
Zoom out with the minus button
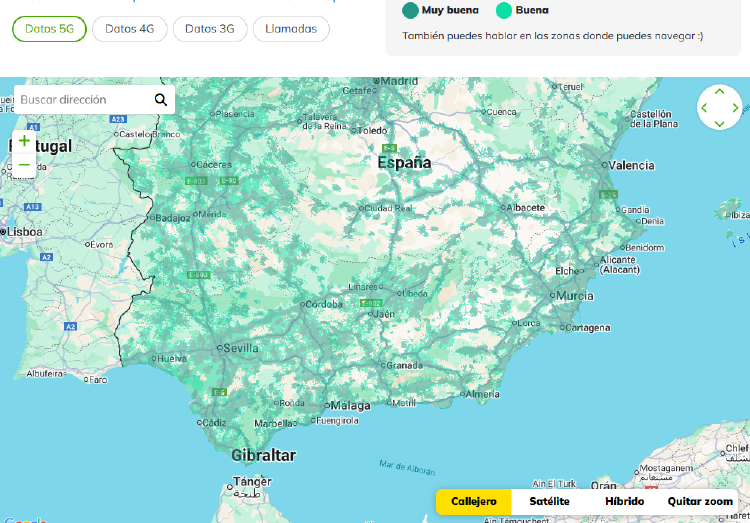(24, 165)
